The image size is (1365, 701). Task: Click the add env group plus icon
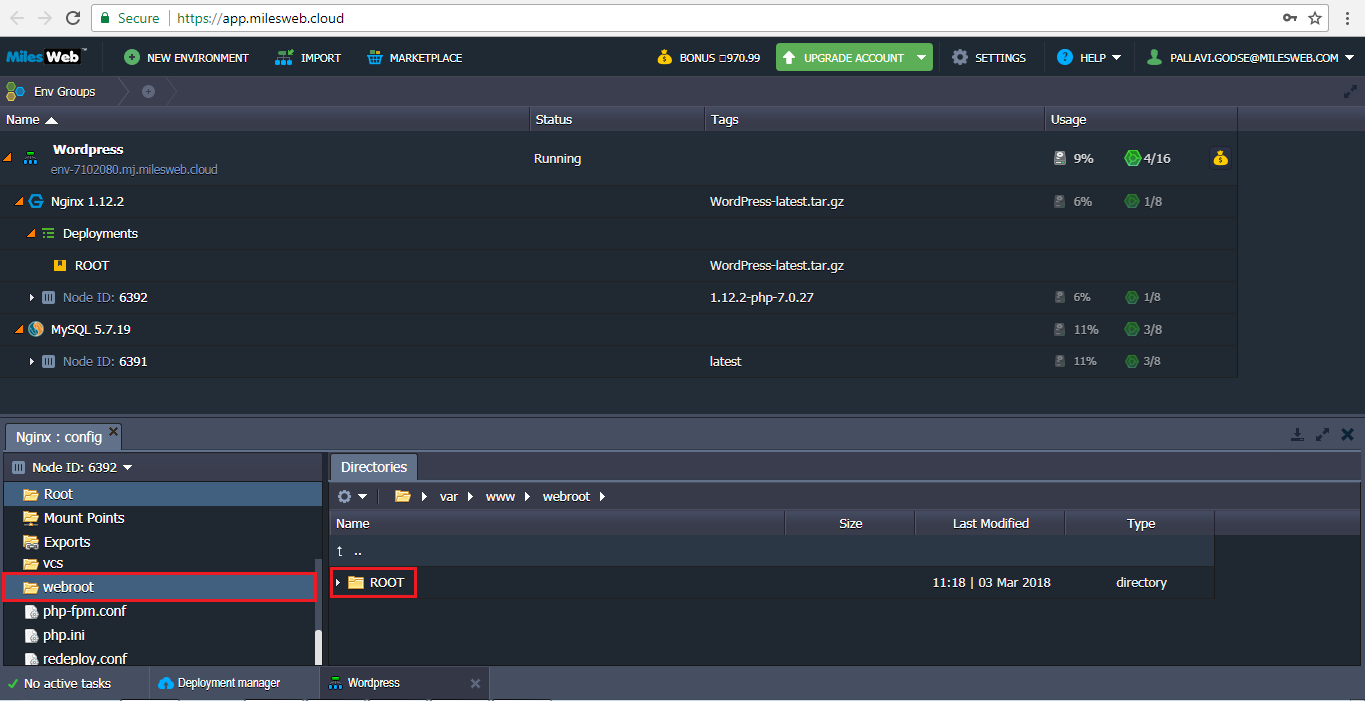148,92
